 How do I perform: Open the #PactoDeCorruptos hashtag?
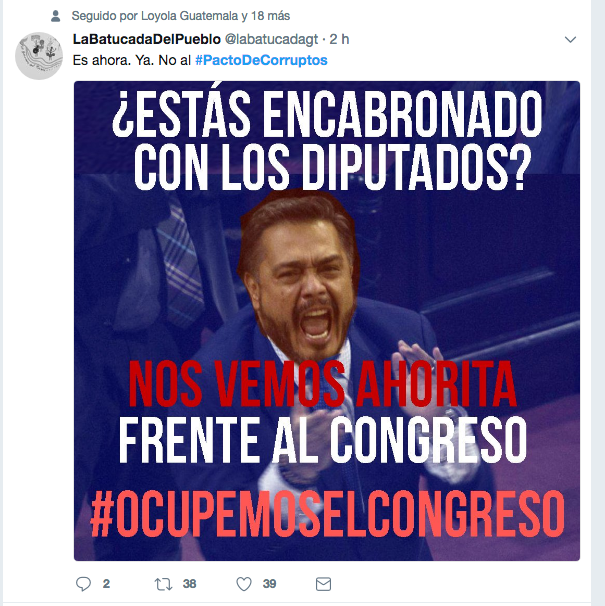coord(261,60)
